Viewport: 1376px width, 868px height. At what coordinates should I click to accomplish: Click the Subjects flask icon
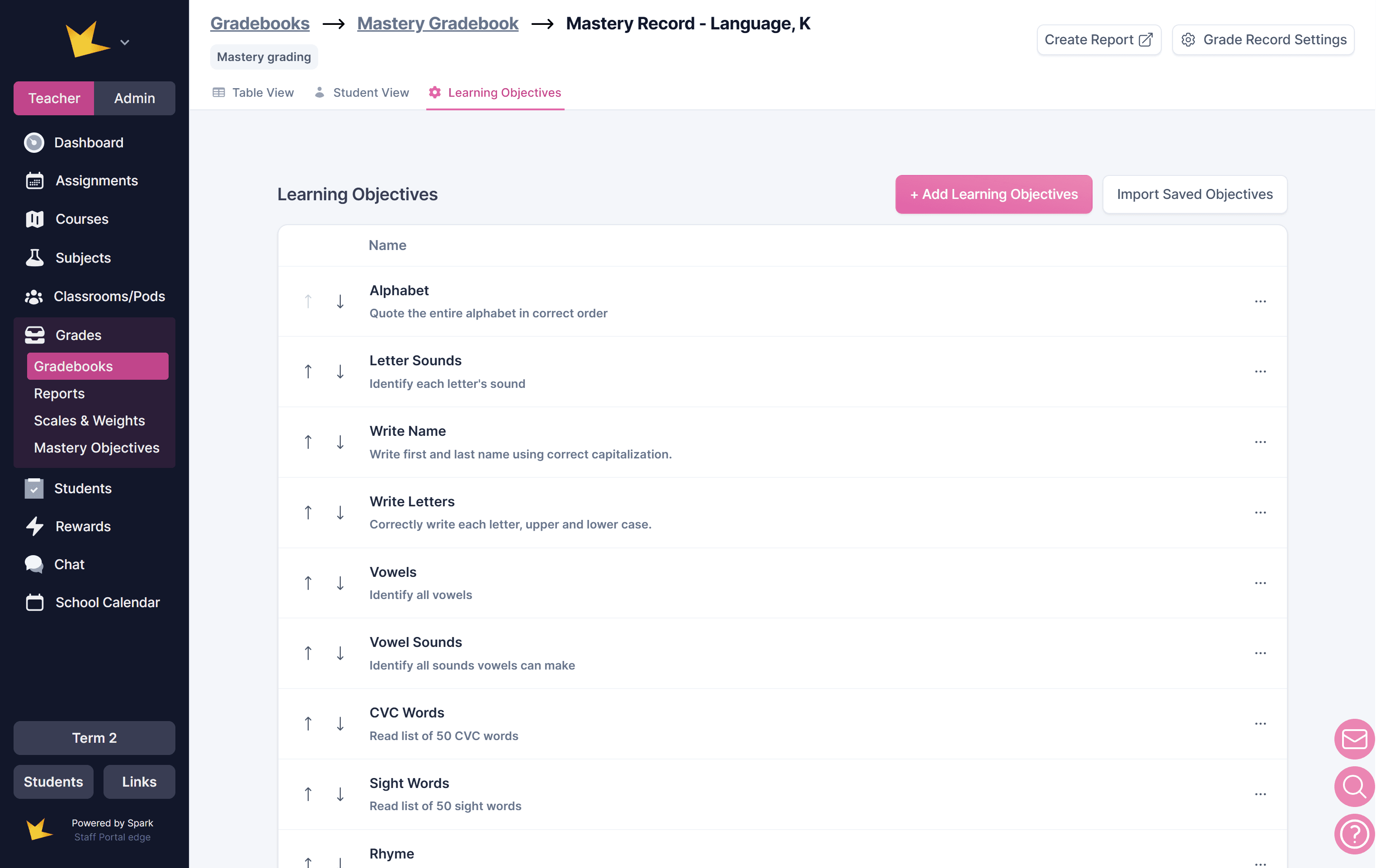tap(34, 258)
